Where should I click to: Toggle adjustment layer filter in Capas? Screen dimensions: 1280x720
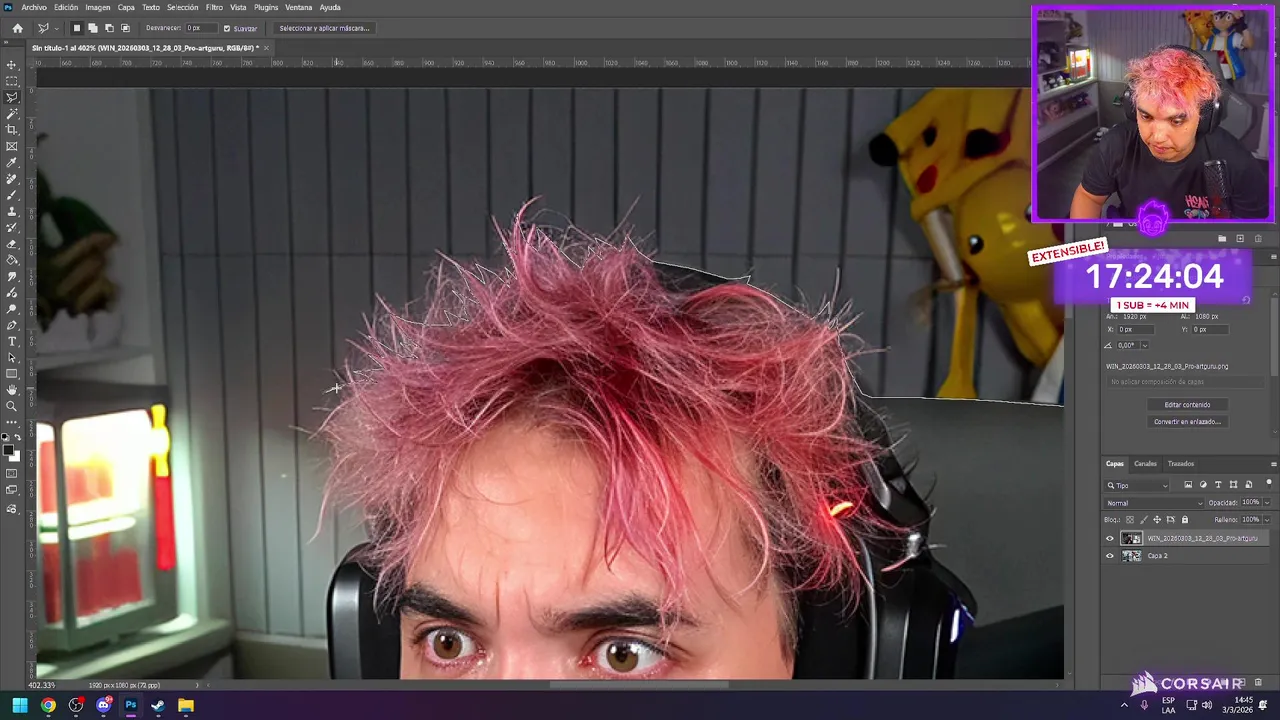(x=1203, y=485)
